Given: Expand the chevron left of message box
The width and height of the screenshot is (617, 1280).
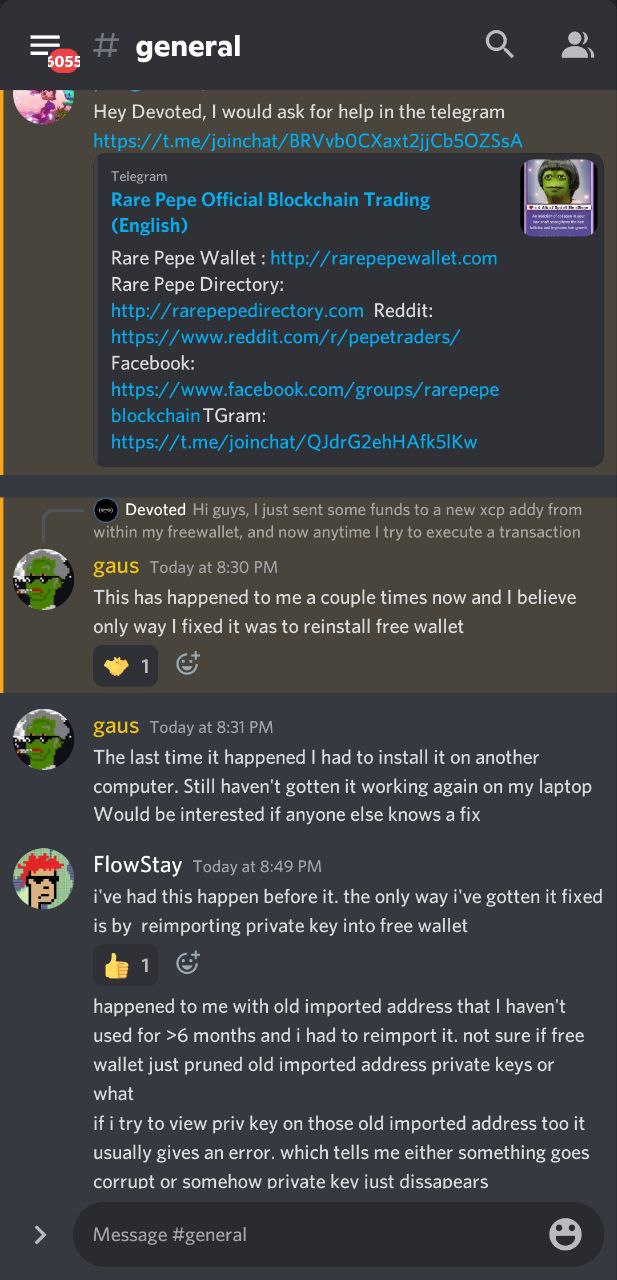Looking at the screenshot, I should coord(40,1235).
